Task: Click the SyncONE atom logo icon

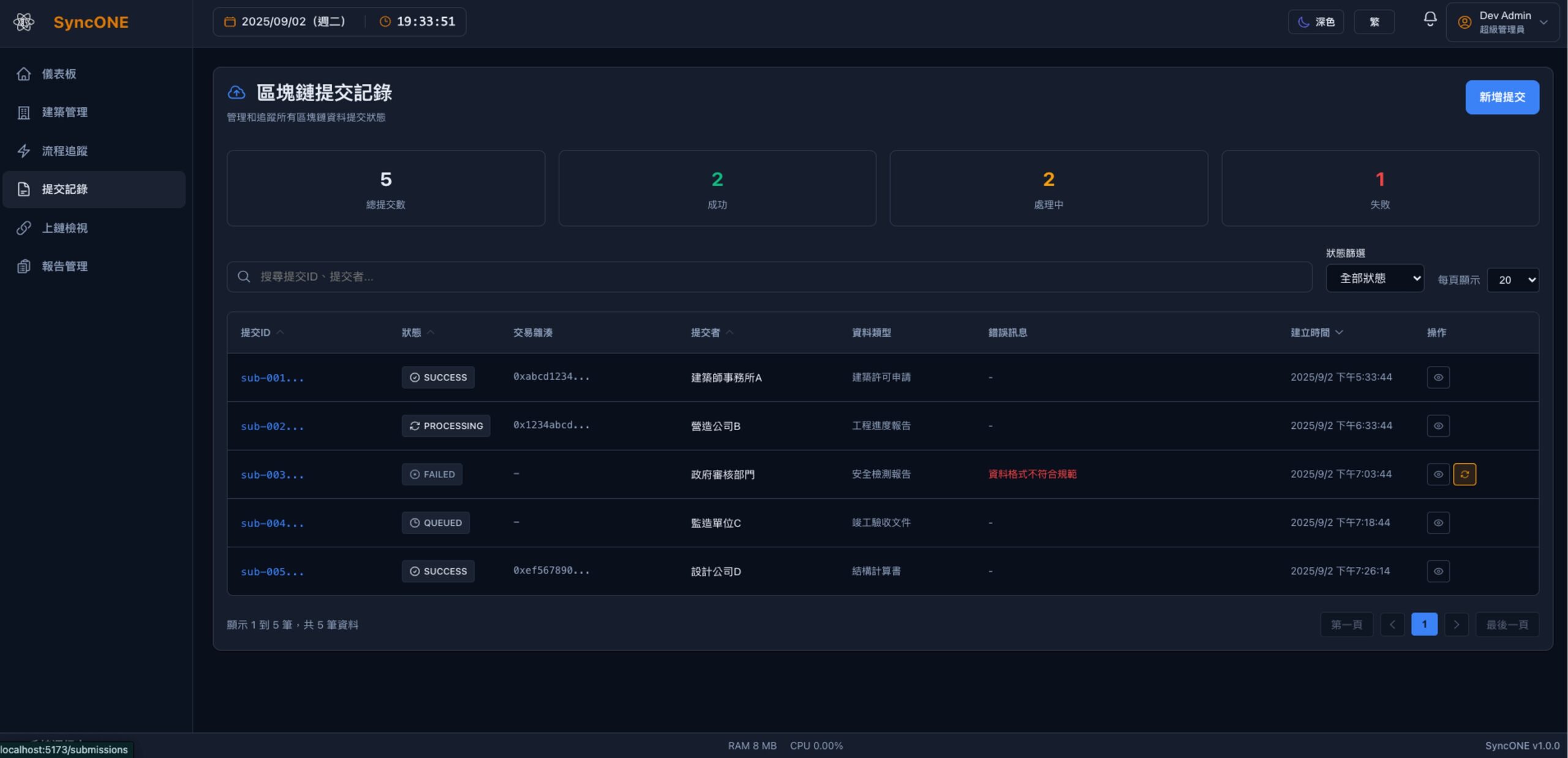Action: pyautogui.click(x=24, y=22)
